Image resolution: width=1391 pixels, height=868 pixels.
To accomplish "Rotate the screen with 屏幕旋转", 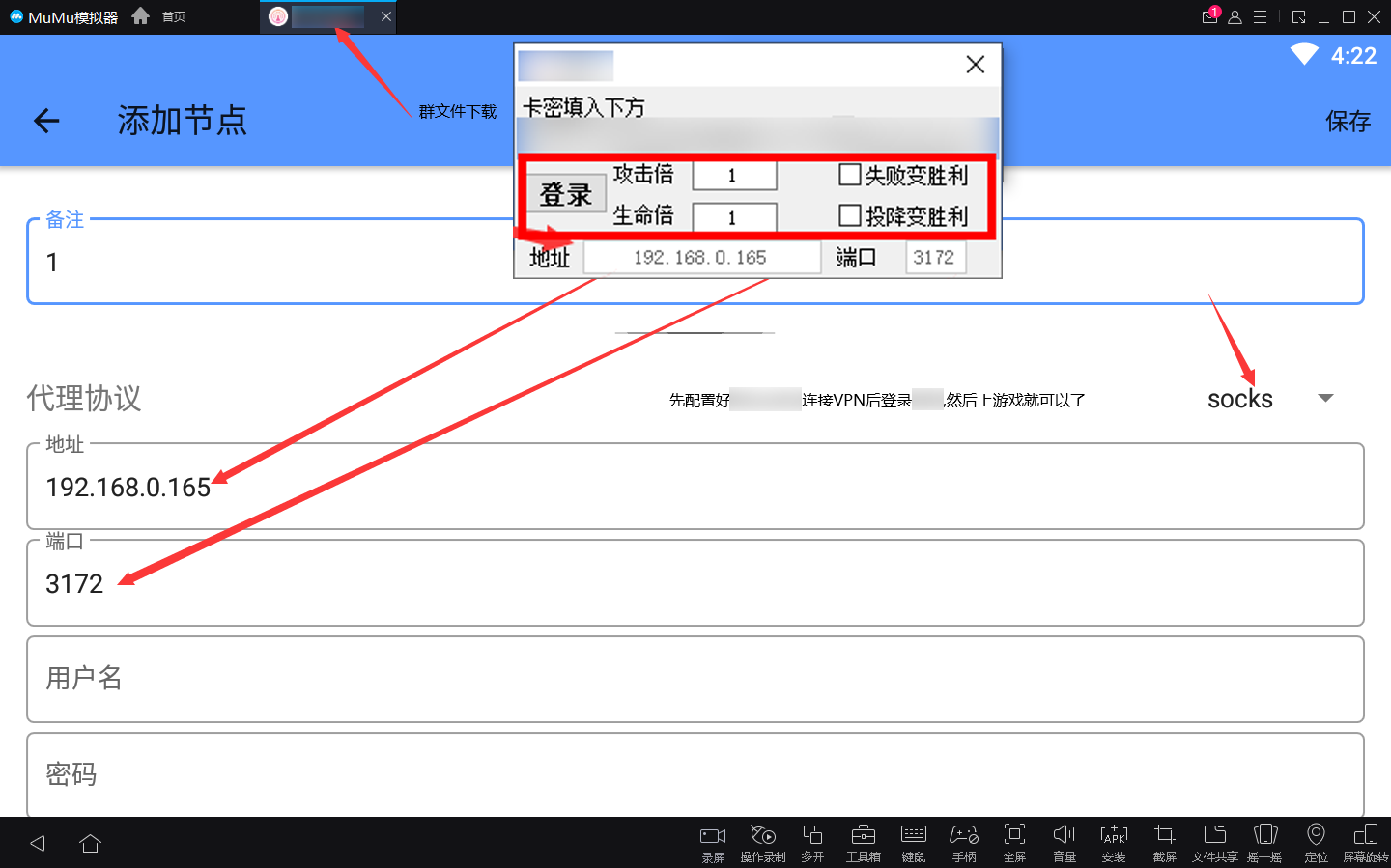I will click(1366, 843).
